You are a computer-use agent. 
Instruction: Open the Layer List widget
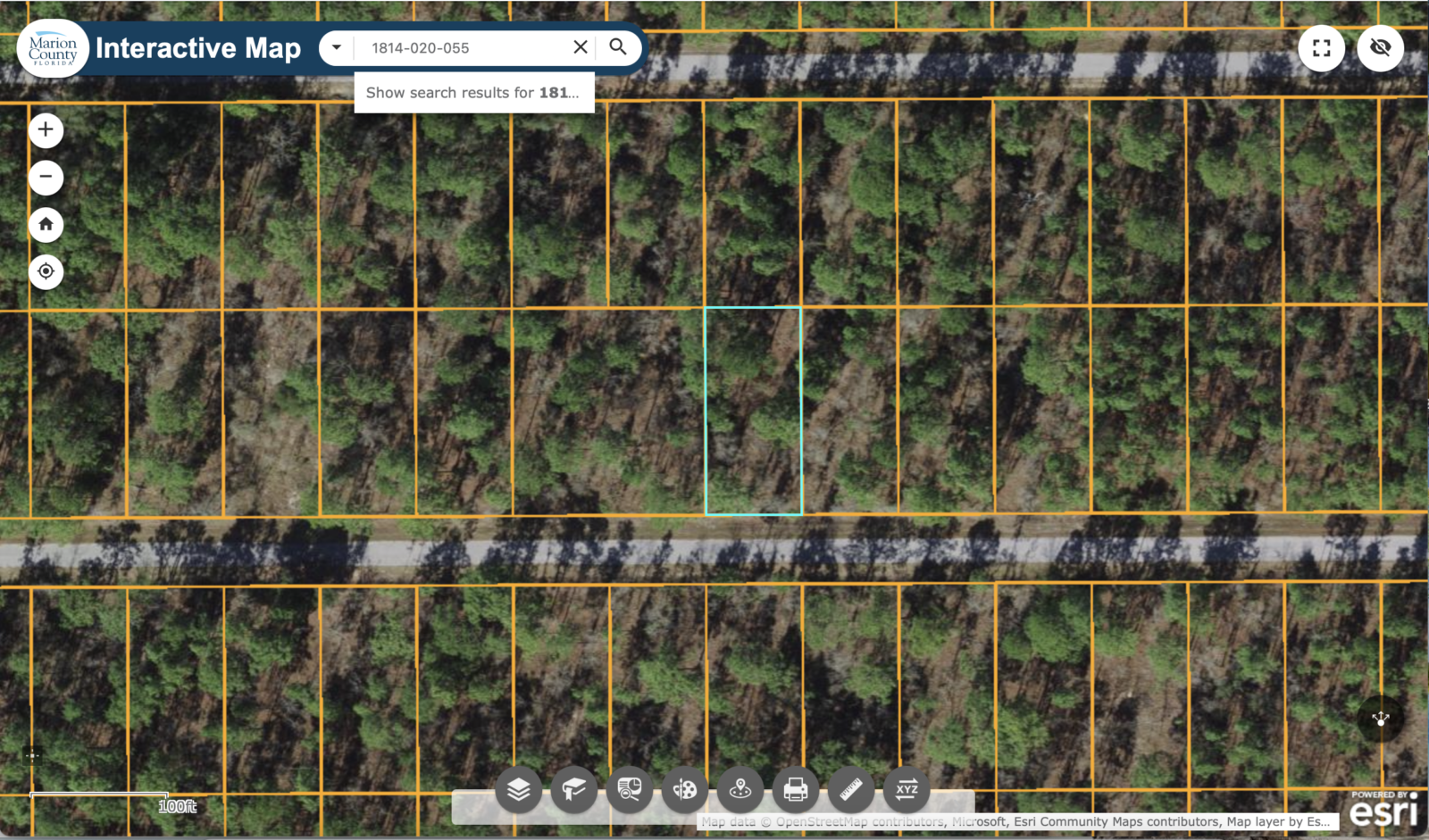coord(519,790)
